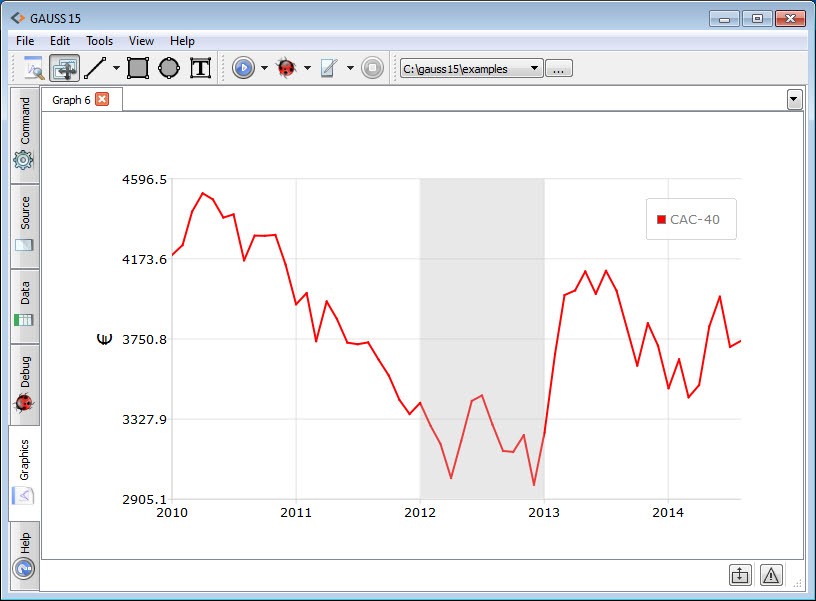Open the graph tab list dropdown
Image resolution: width=816 pixels, height=601 pixels.
tap(795, 99)
